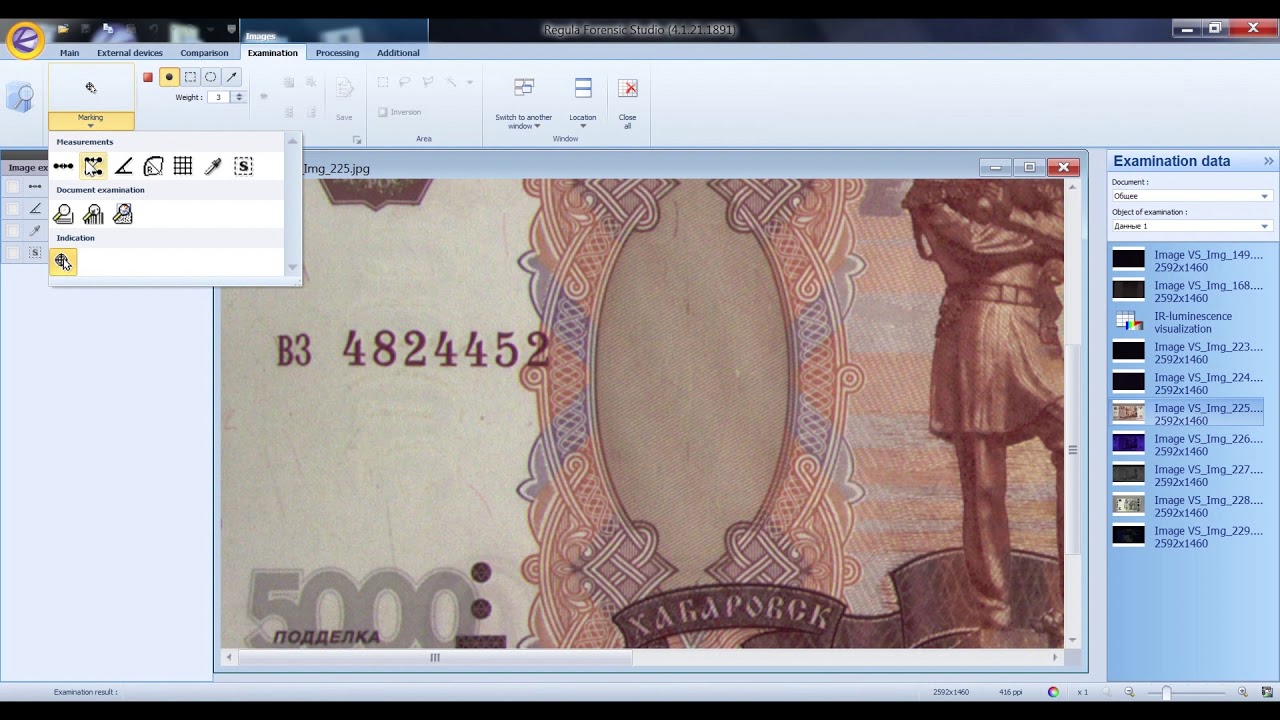Click the Close all windows icon
This screenshot has width=1280, height=720.
[628, 89]
